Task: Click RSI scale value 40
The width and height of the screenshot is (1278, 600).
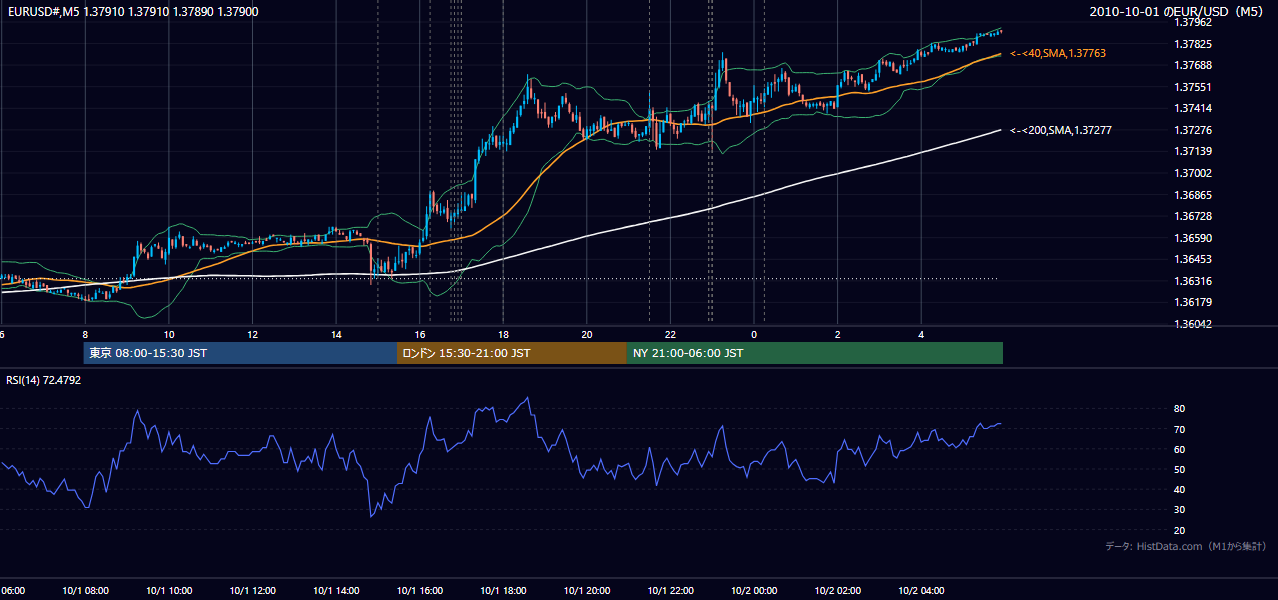Action: [1179, 489]
